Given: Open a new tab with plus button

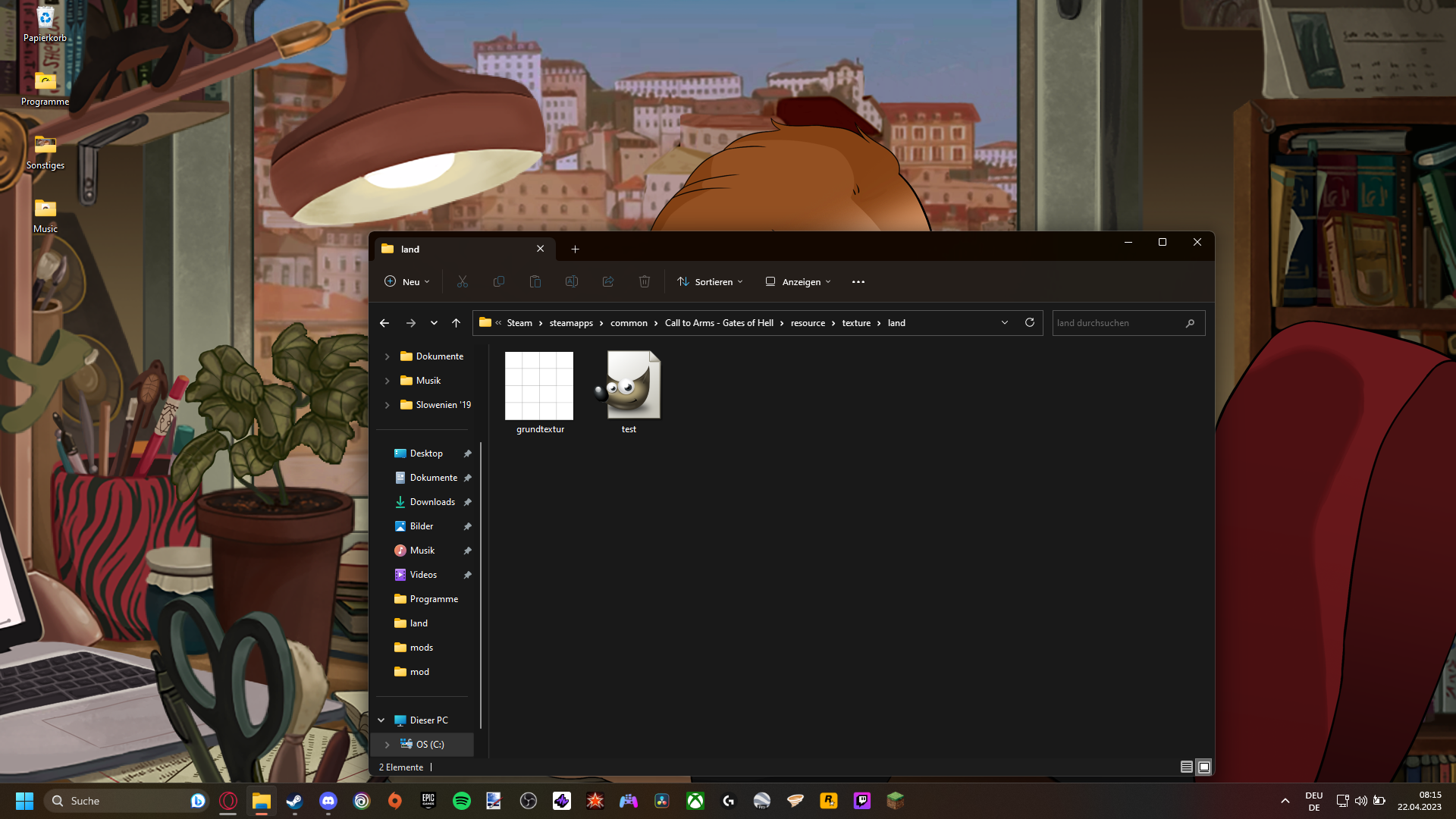Looking at the screenshot, I should pos(575,249).
